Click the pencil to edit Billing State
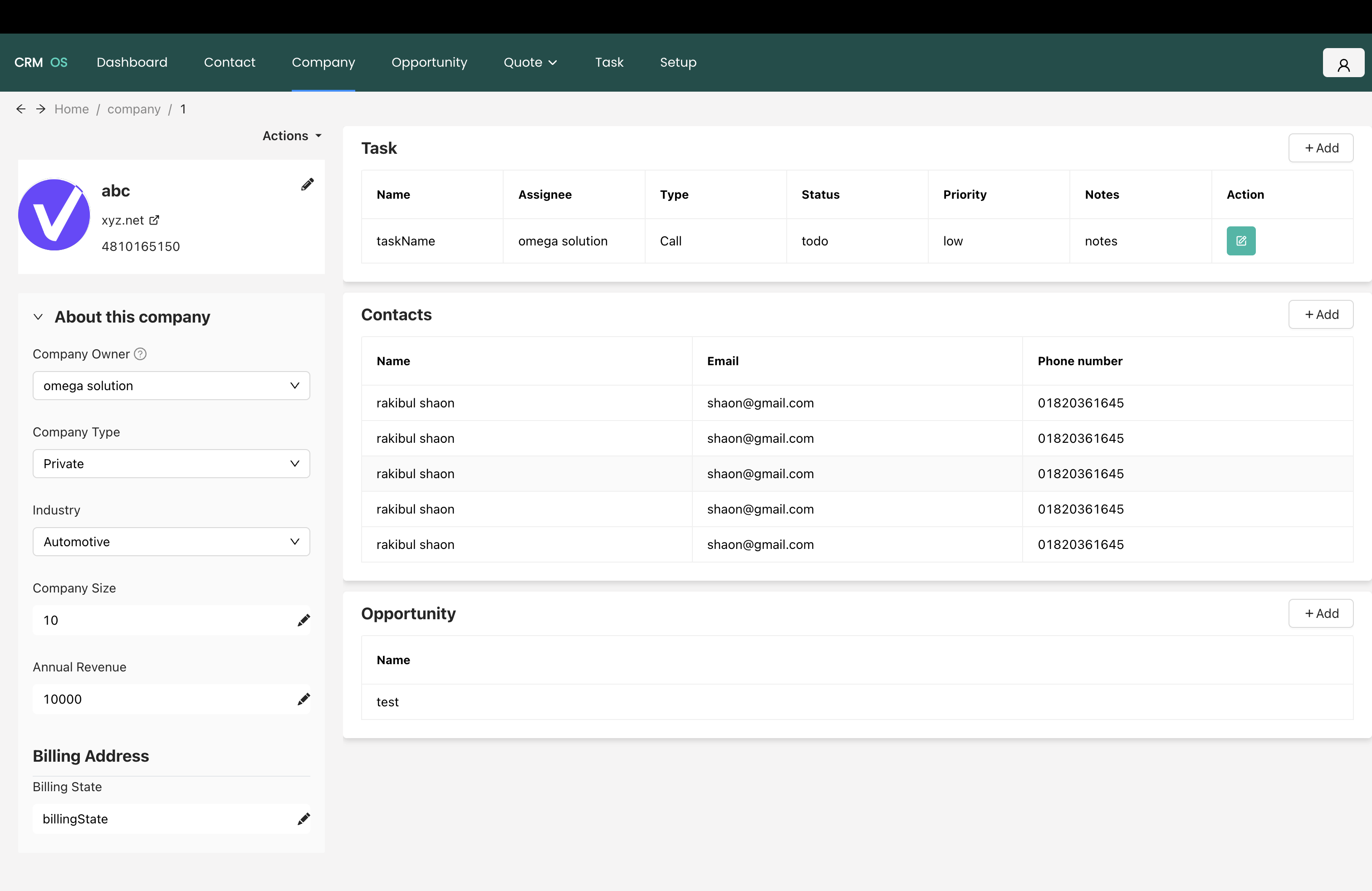The image size is (1372, 891). point(304,819)
